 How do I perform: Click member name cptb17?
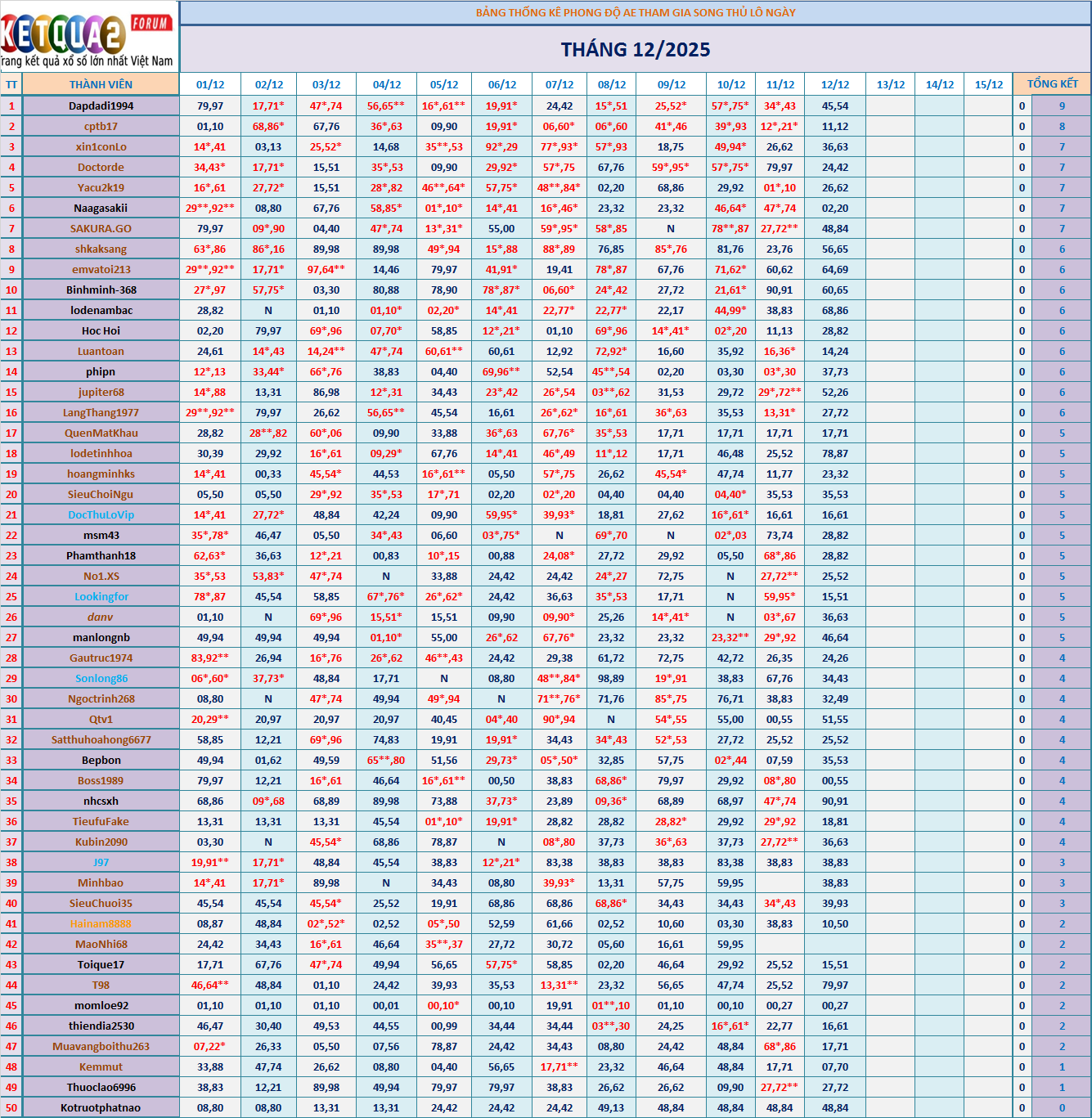[101, 126]
